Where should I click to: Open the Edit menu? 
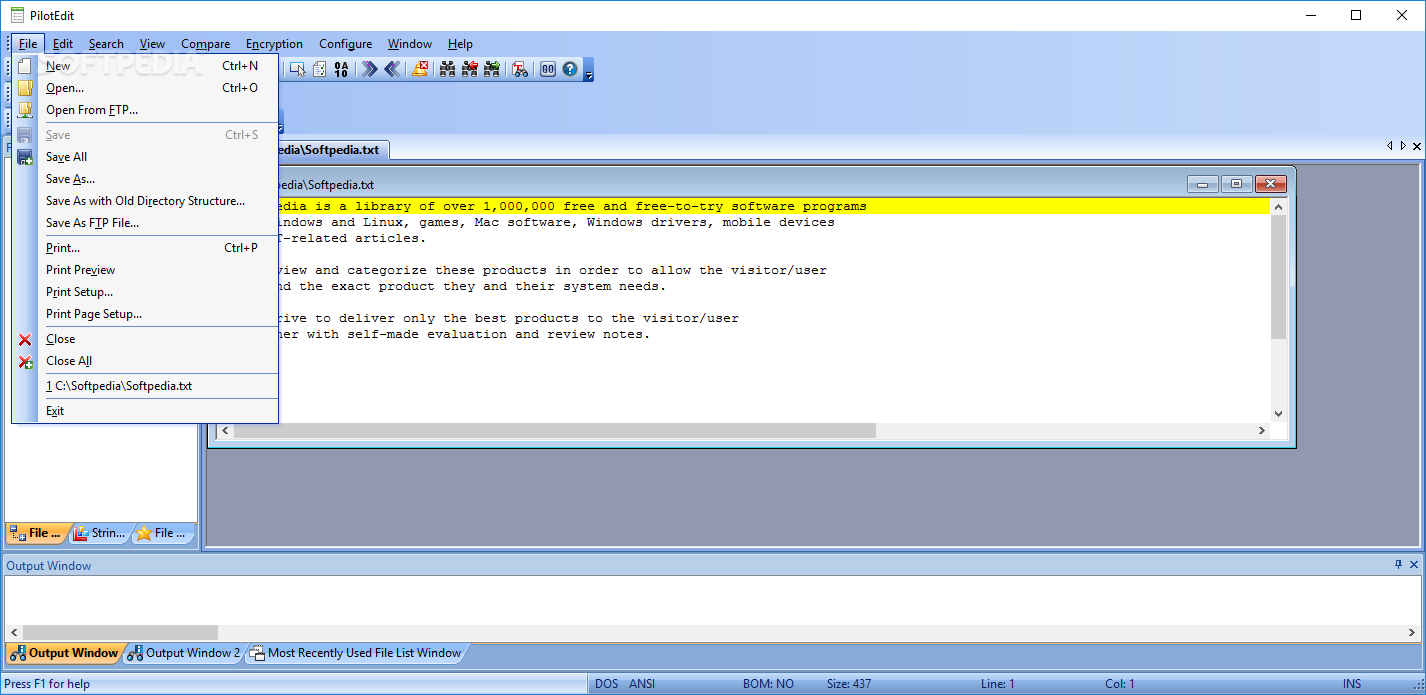63,44
